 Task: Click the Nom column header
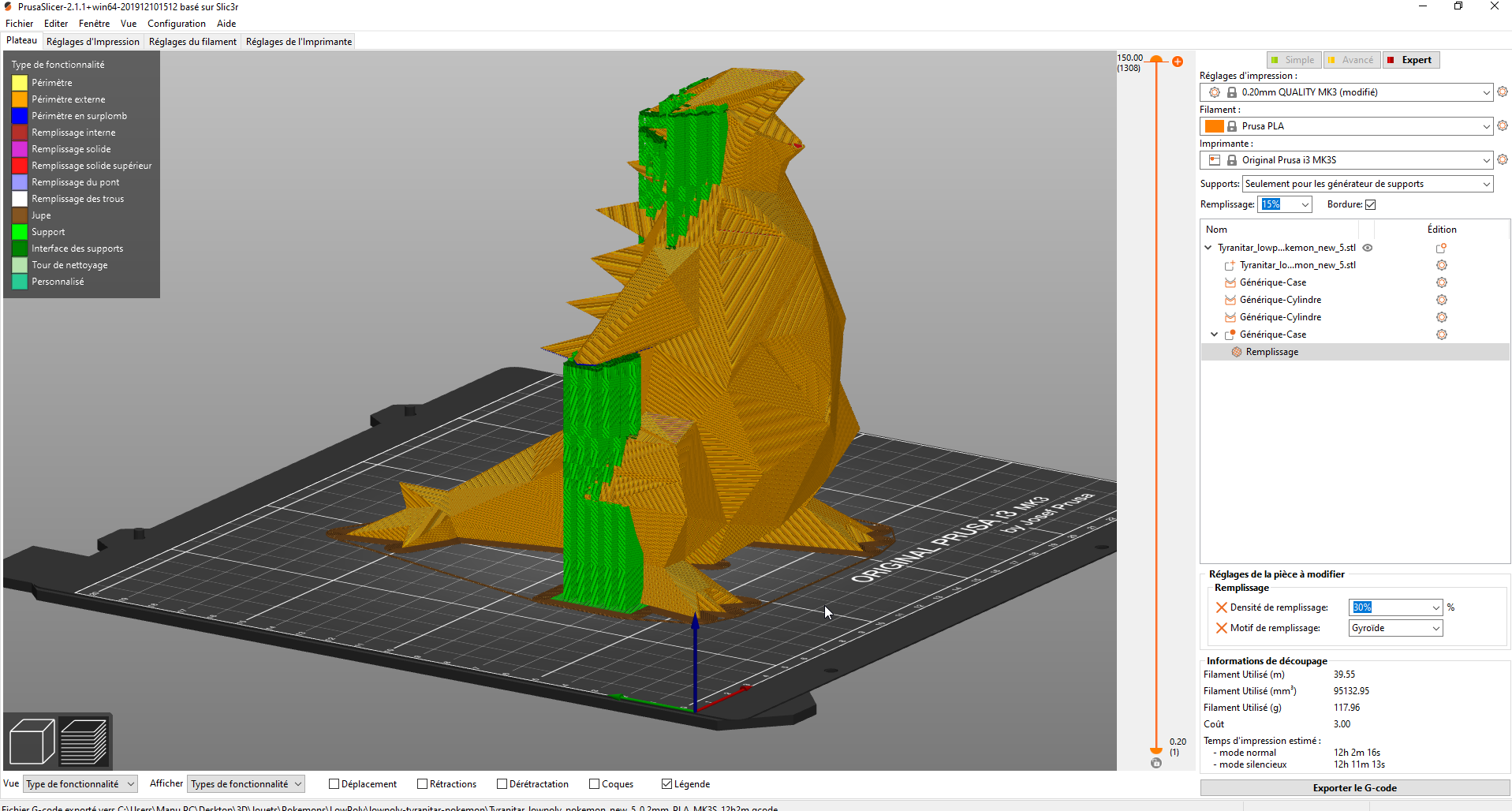click(x=1217, y=230)
